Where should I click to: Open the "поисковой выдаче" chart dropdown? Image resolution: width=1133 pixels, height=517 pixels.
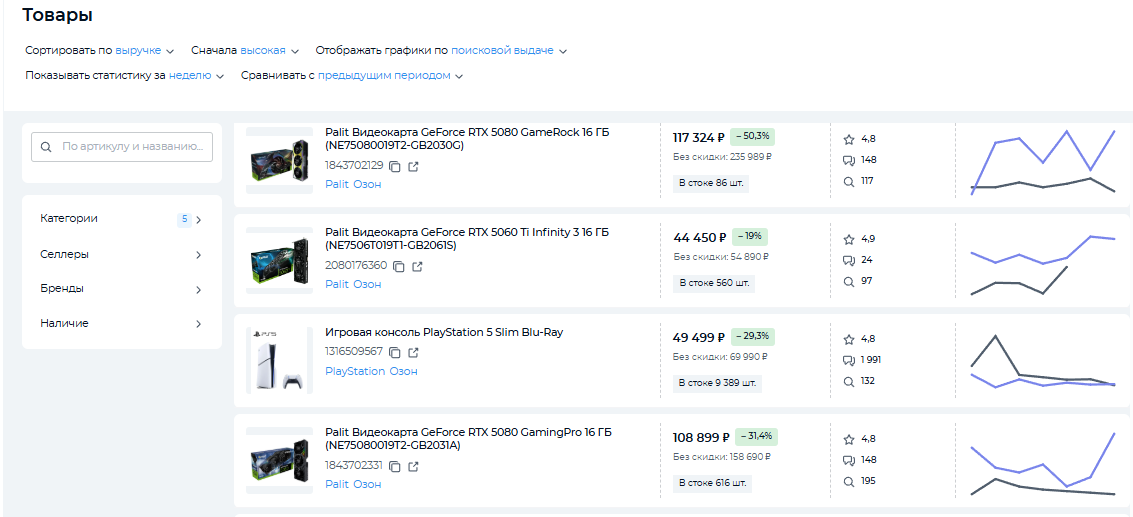tap(508, 50)
